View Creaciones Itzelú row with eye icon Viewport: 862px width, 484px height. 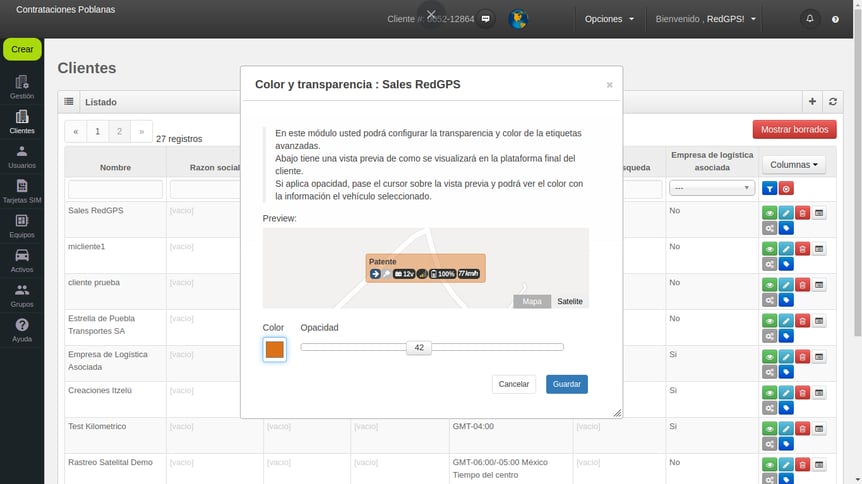pos(770,393)
